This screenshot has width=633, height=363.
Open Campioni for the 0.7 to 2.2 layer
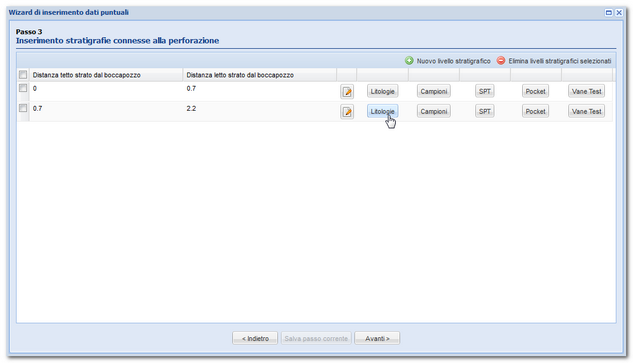click(x=434, y=111)
